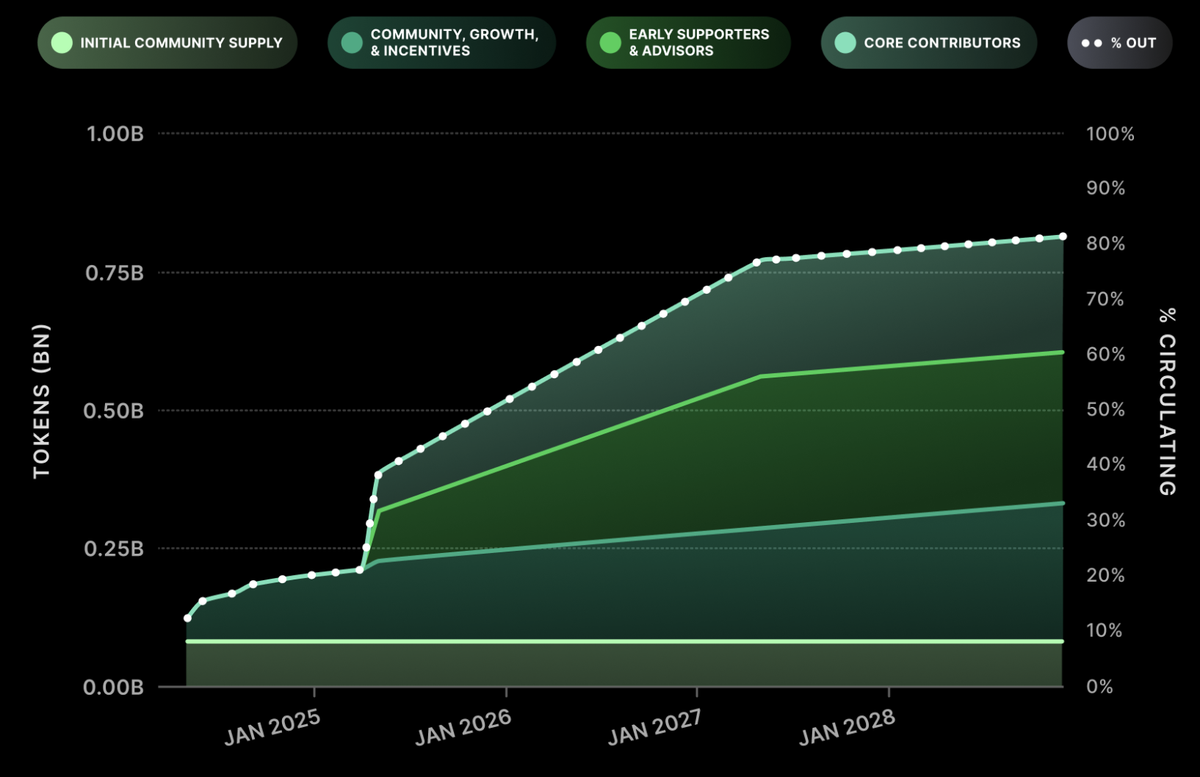Click the teal dot beside Community, Growth, & Incentives

coord(350,43)
